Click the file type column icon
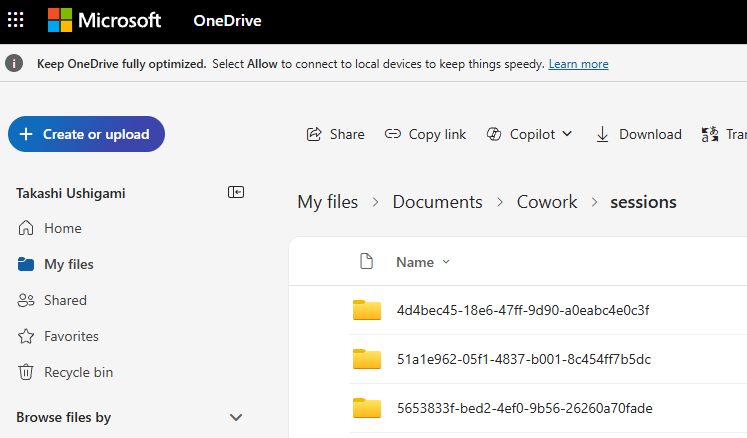The image size is (747, 438). (x=367, y=262)
